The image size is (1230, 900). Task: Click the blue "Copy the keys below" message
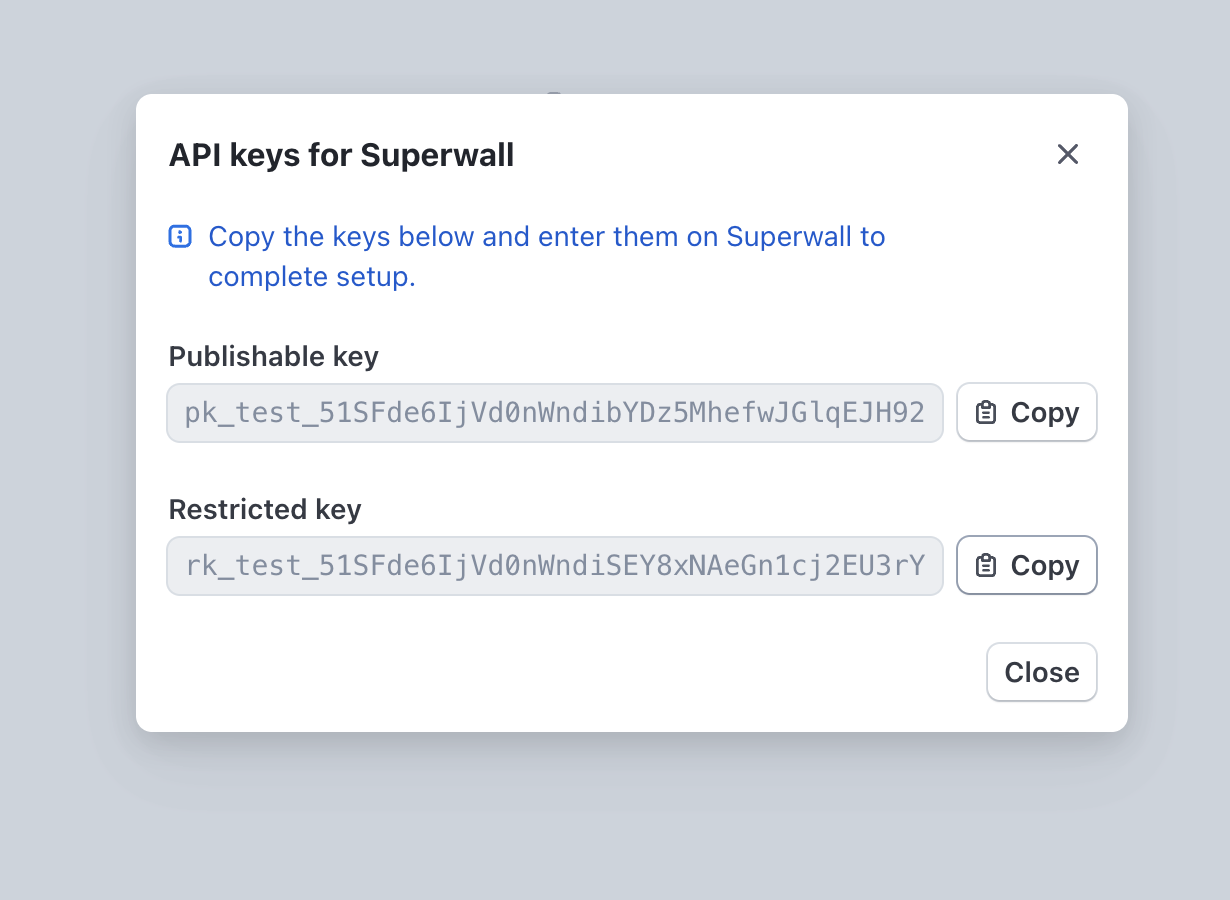tap(546, 238)
